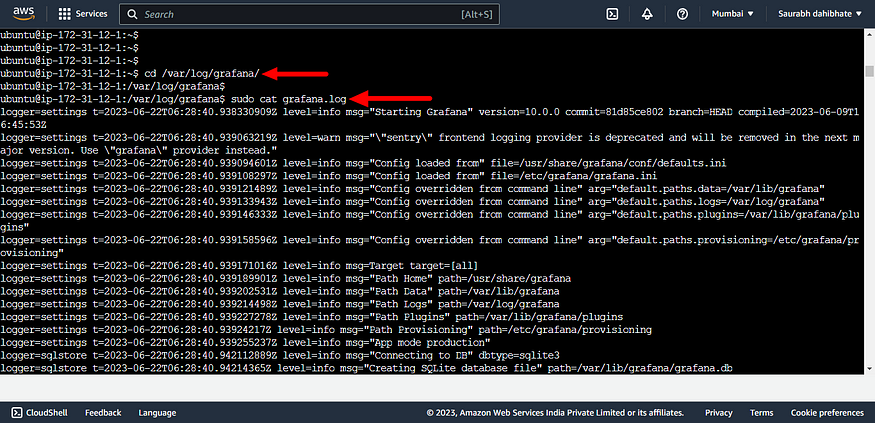The image size is (875, 423).
Task: Click the 'path=/var/lib/grafana/grafana.db' text
Action: 640,368
